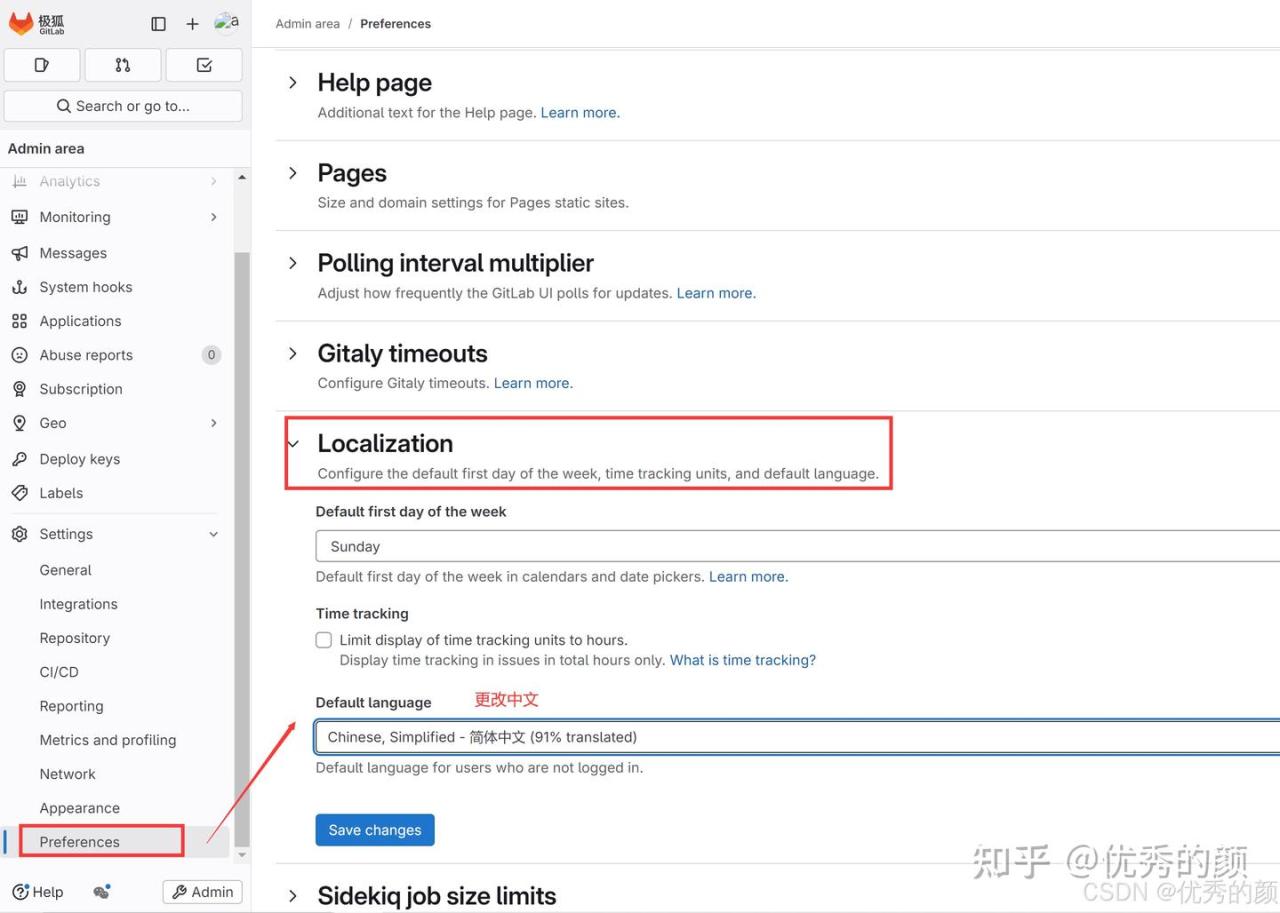1280x913 pixels.
Task: Click the Admin button at bottom
Action: pyautogui.click(x=202, y=892)
